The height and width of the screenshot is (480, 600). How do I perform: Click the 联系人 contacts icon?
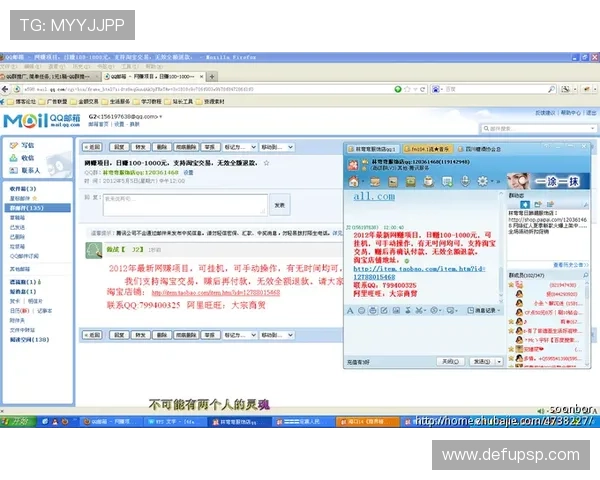click(13, 170)
